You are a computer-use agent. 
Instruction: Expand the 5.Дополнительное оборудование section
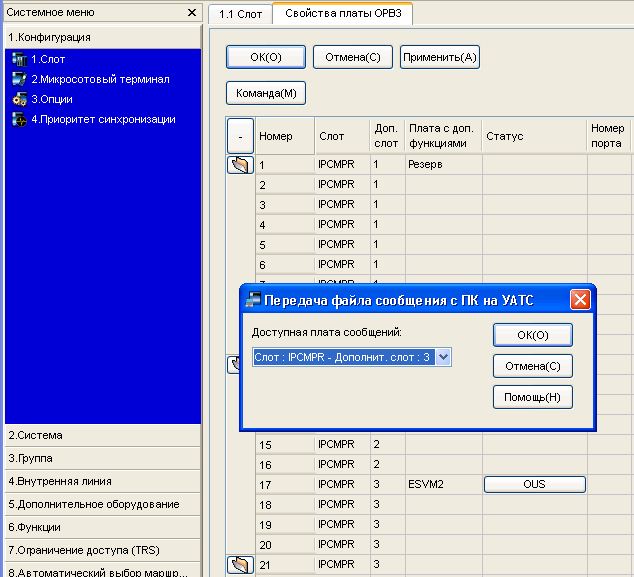tap(103, 505)
